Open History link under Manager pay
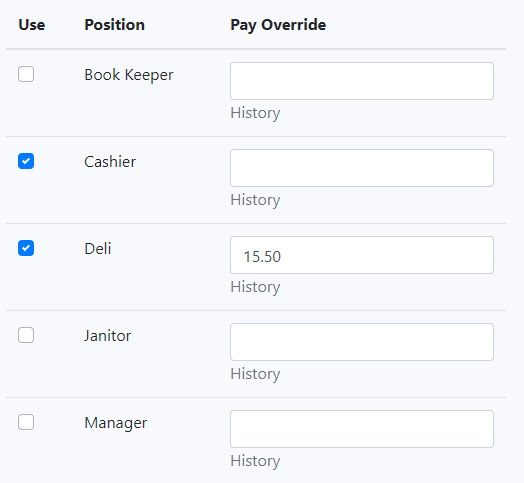Image resolution: width=524 pixels, height=483 pixels. 255,461
